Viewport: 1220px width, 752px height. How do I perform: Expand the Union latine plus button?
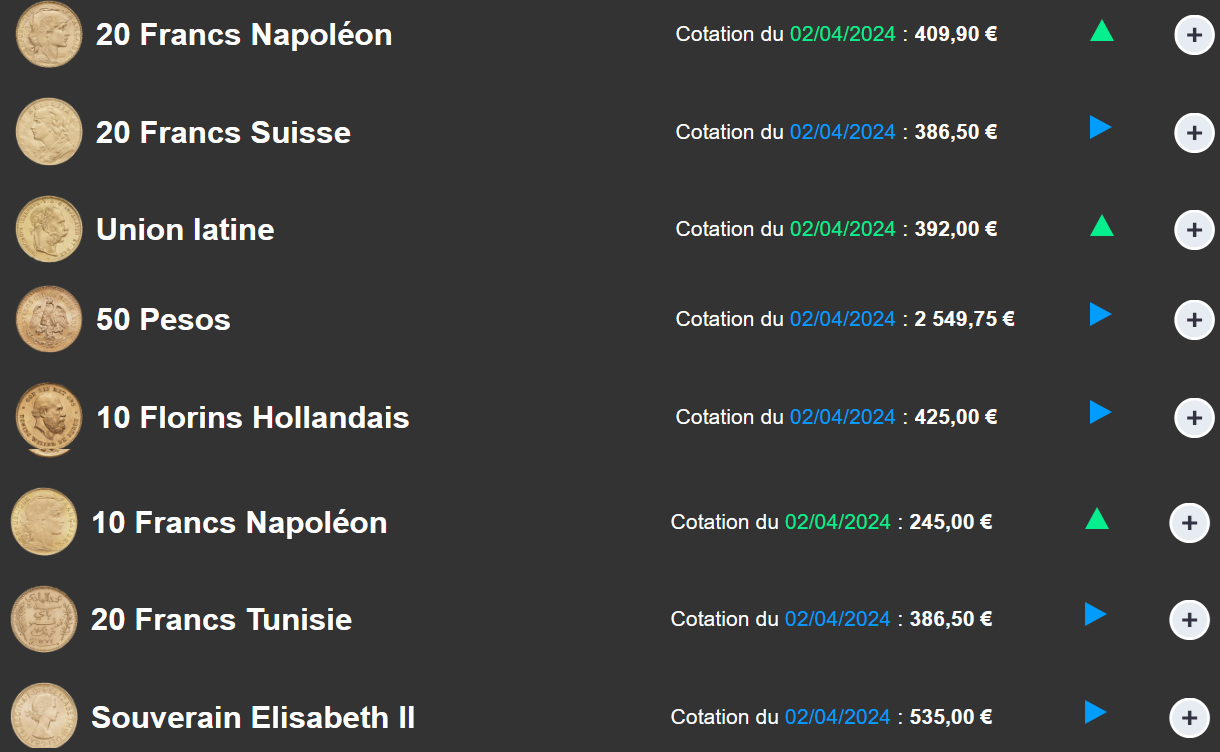(1194, 230)
